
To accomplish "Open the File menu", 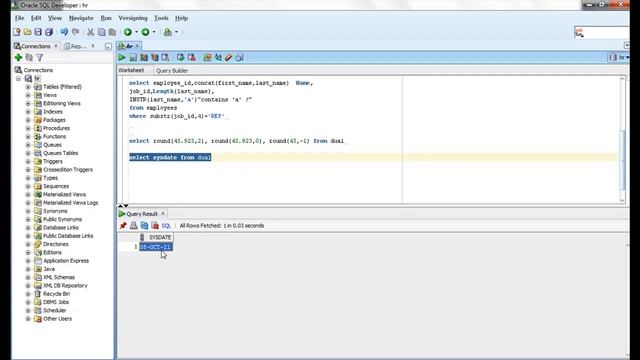I will pos(19,18).
